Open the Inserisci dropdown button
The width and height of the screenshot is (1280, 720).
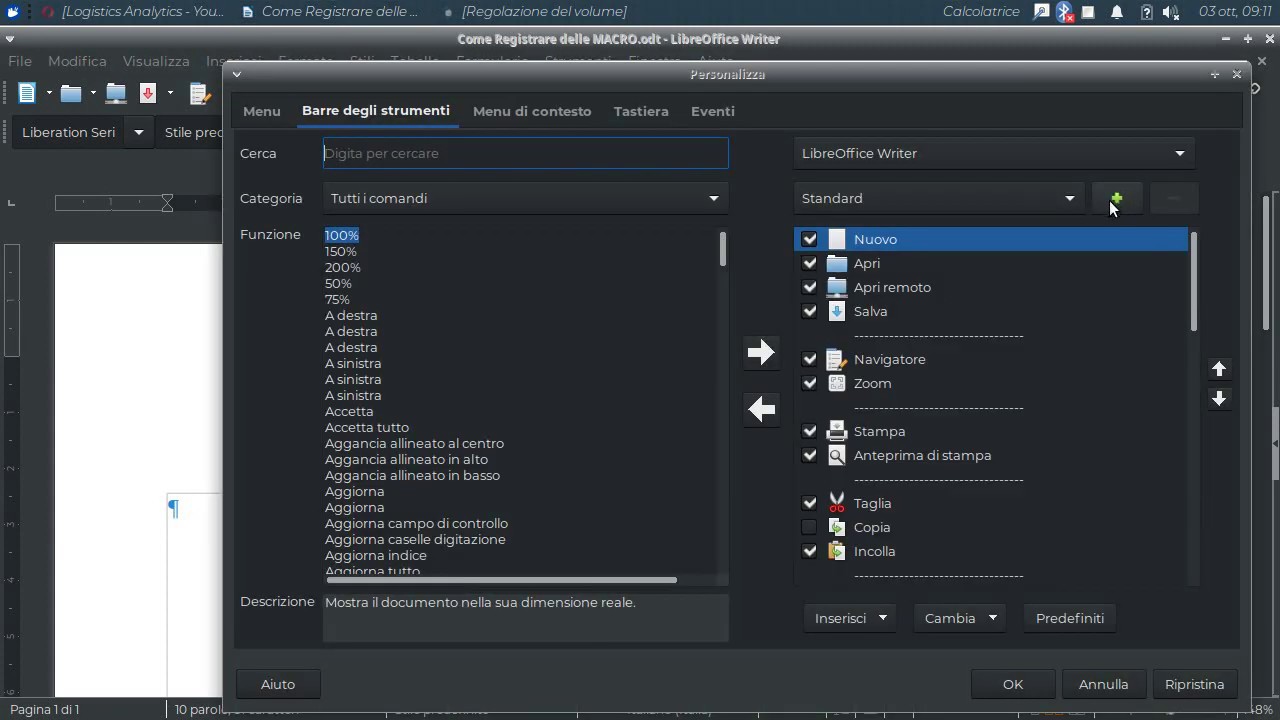pos(849,618)
